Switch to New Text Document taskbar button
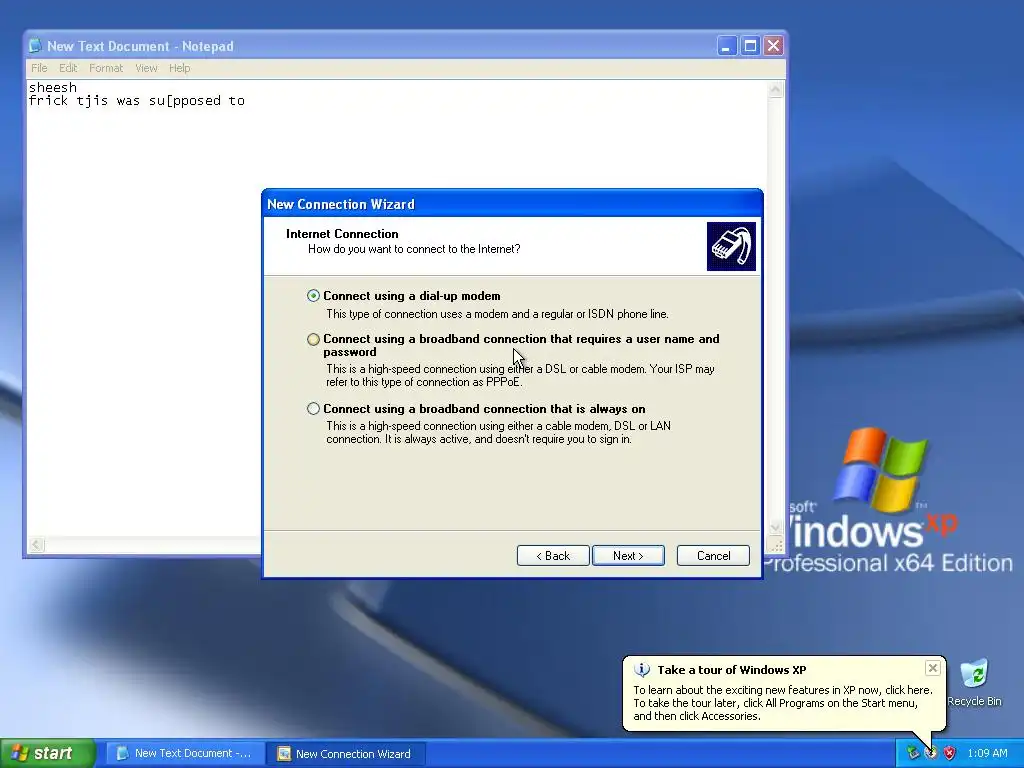The width and height of the screenshot is (1024, 768). (185, 754)
